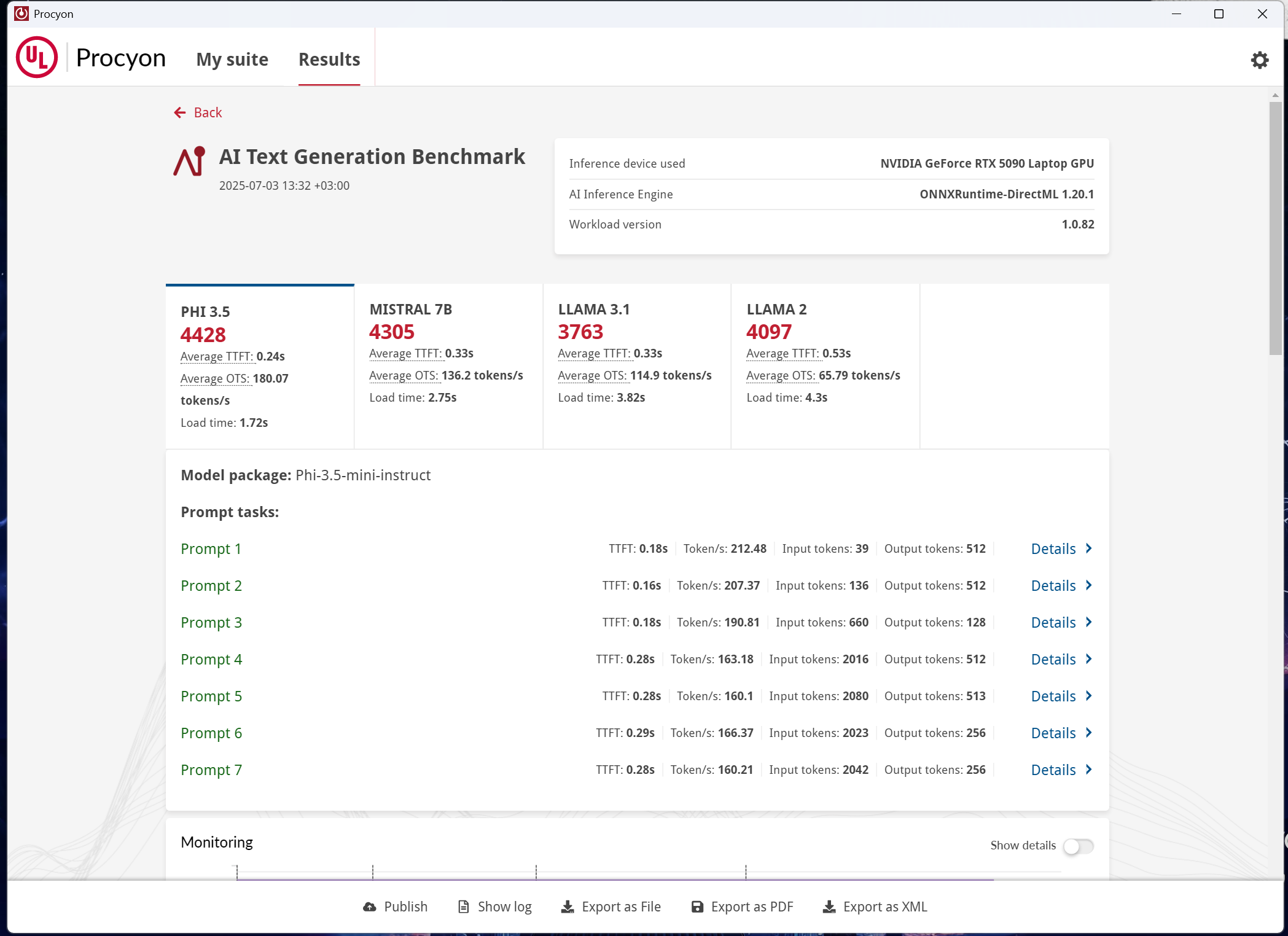The width and height of the screenshot is (1288, 936).
Task: Click the Prompt 1 label
Action: click(x=211, y=549)
